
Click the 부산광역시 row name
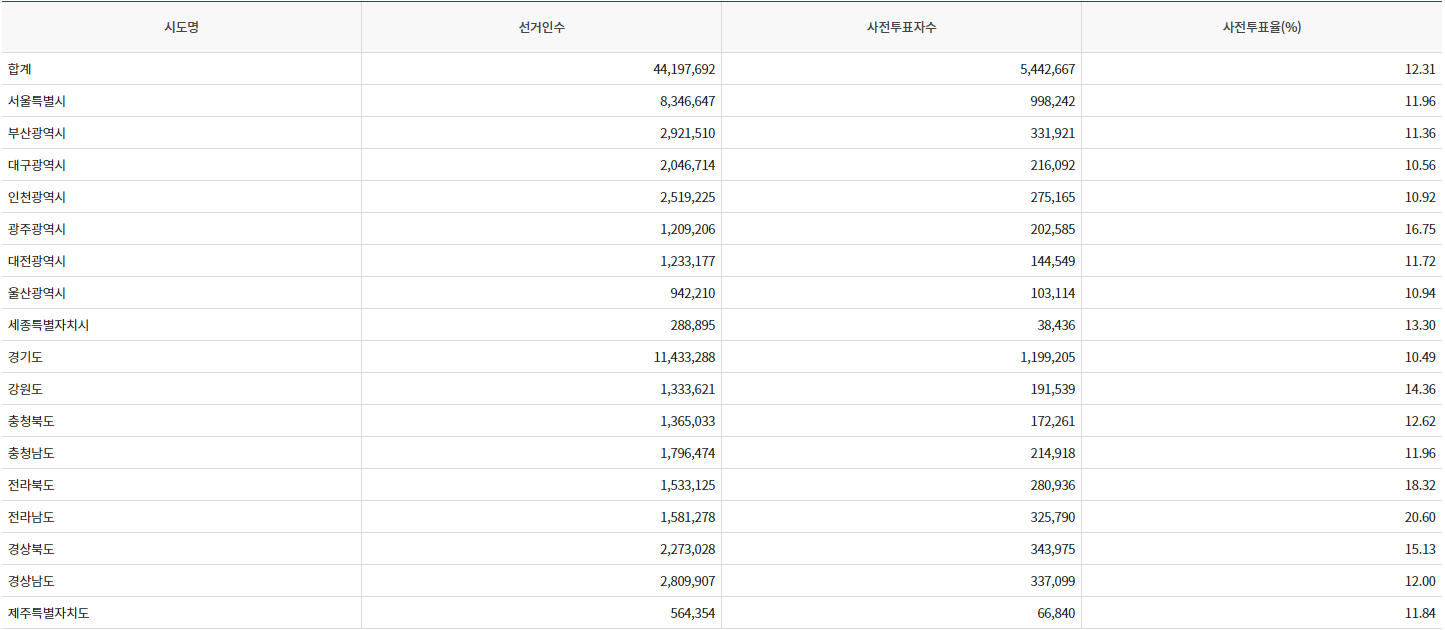click(x=37, y=133)
